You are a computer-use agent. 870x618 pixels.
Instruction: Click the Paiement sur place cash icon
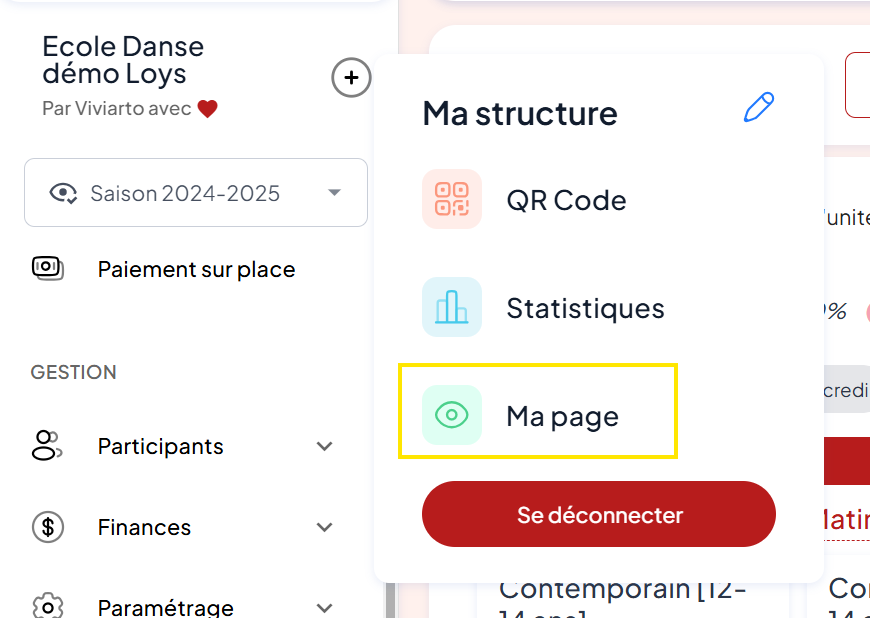point(48,268)
